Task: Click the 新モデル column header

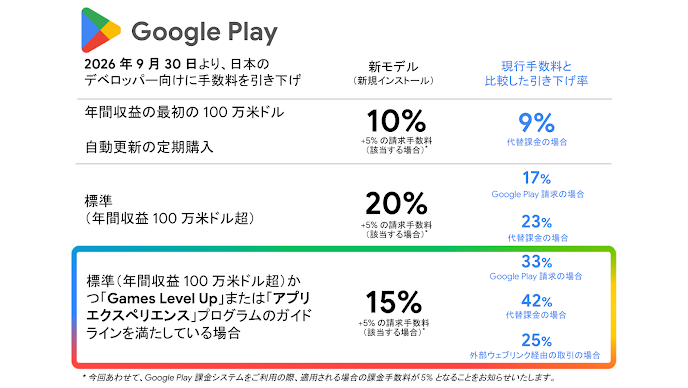Action: [393, 73]
